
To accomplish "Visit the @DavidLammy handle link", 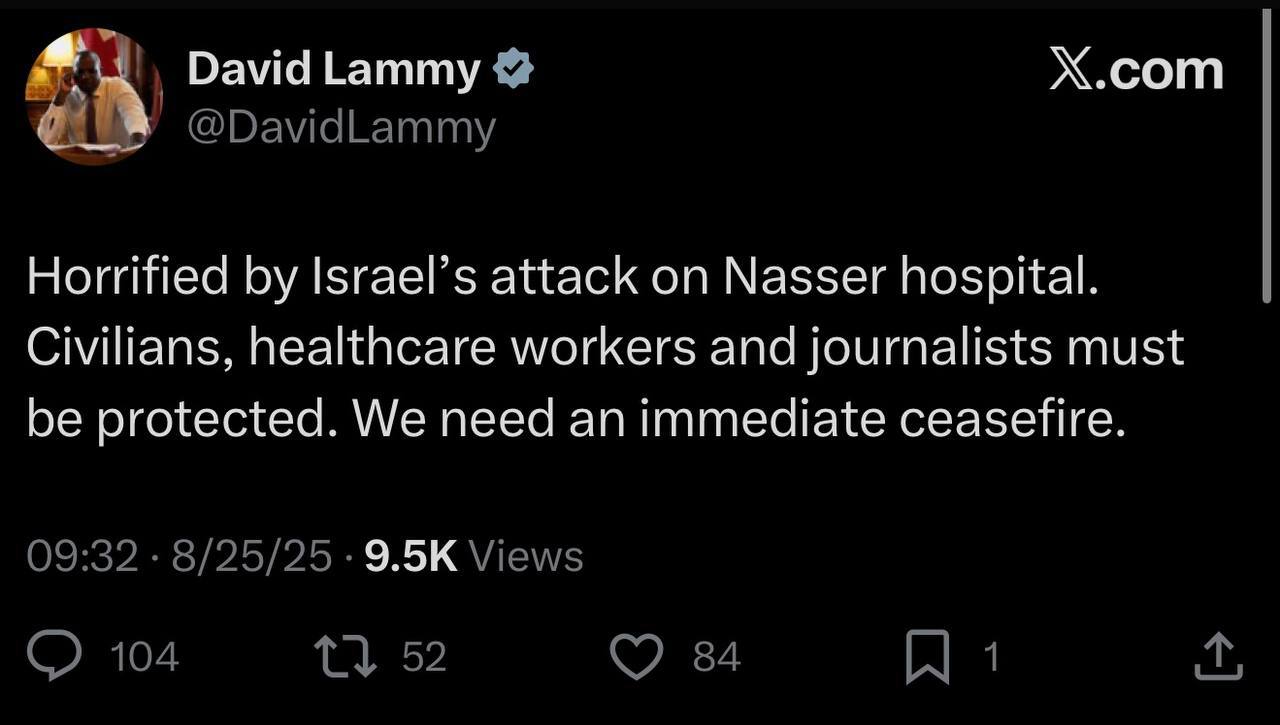I will 341,128.
